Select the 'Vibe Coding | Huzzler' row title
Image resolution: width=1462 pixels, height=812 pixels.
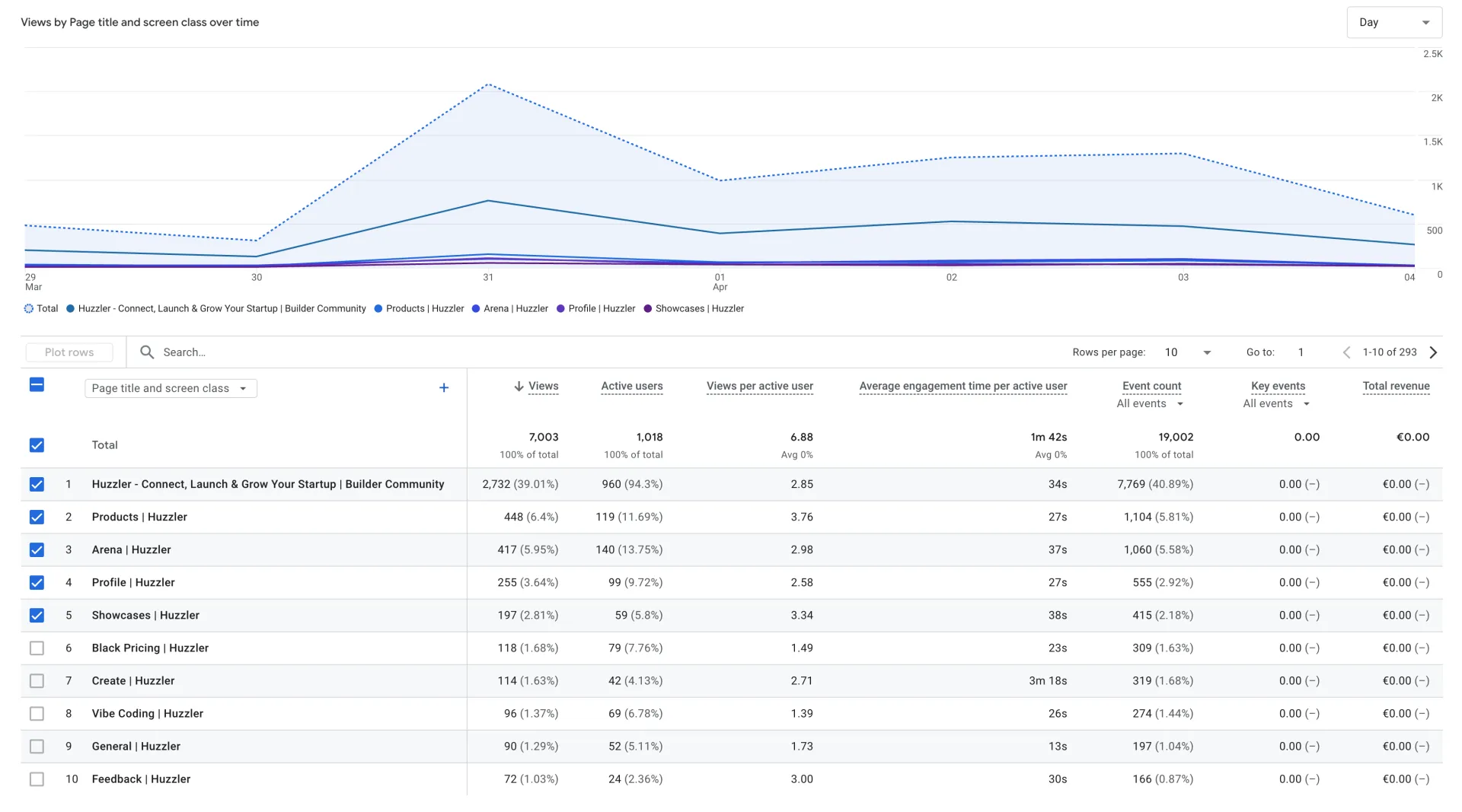coord(147,714)
